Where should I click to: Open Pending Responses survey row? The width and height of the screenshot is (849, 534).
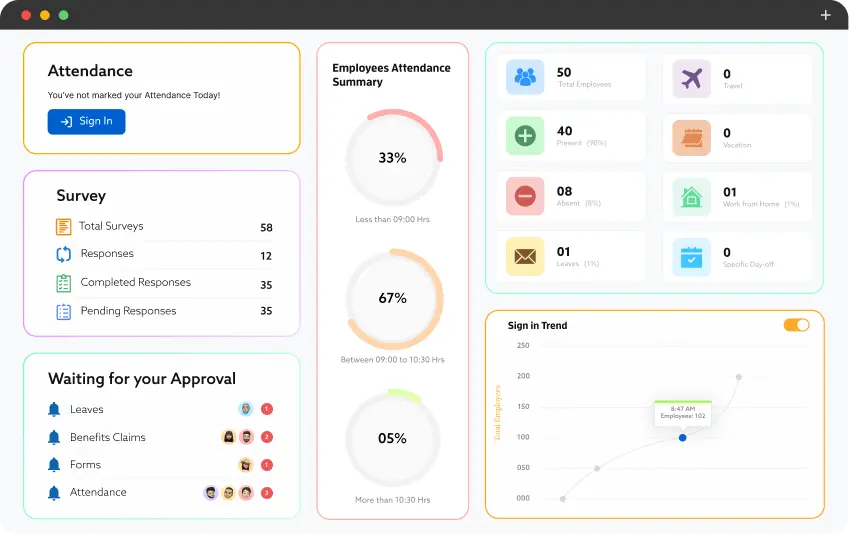128,311
